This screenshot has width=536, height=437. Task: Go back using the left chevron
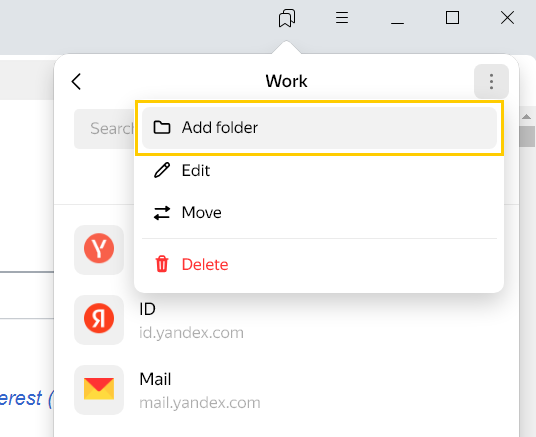click(x=76, y=81)
